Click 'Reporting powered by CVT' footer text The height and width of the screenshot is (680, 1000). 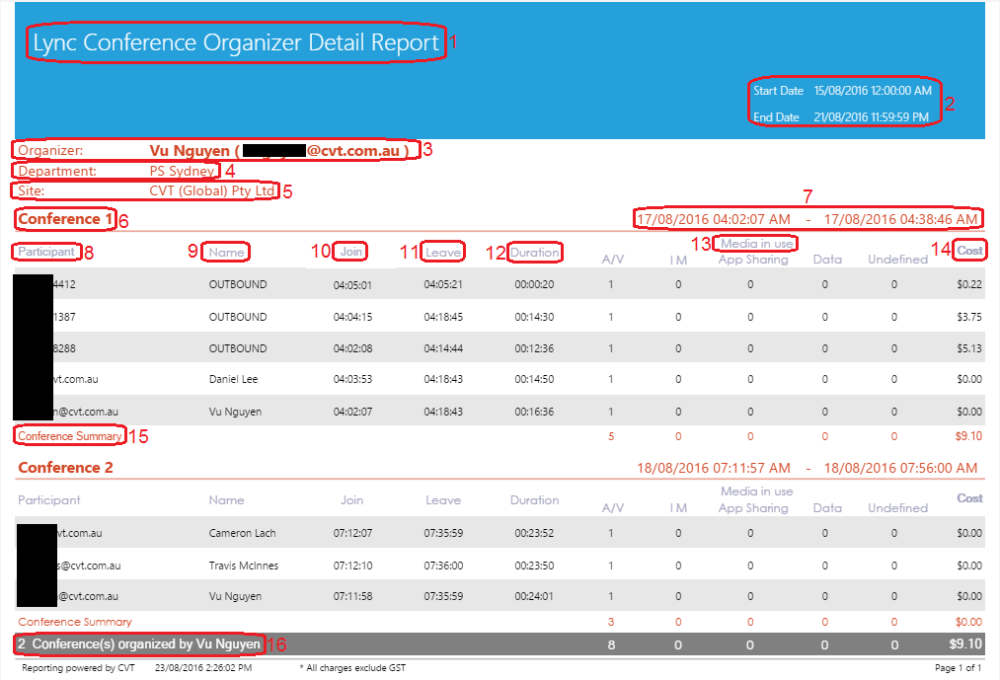[x=78, y=668]
